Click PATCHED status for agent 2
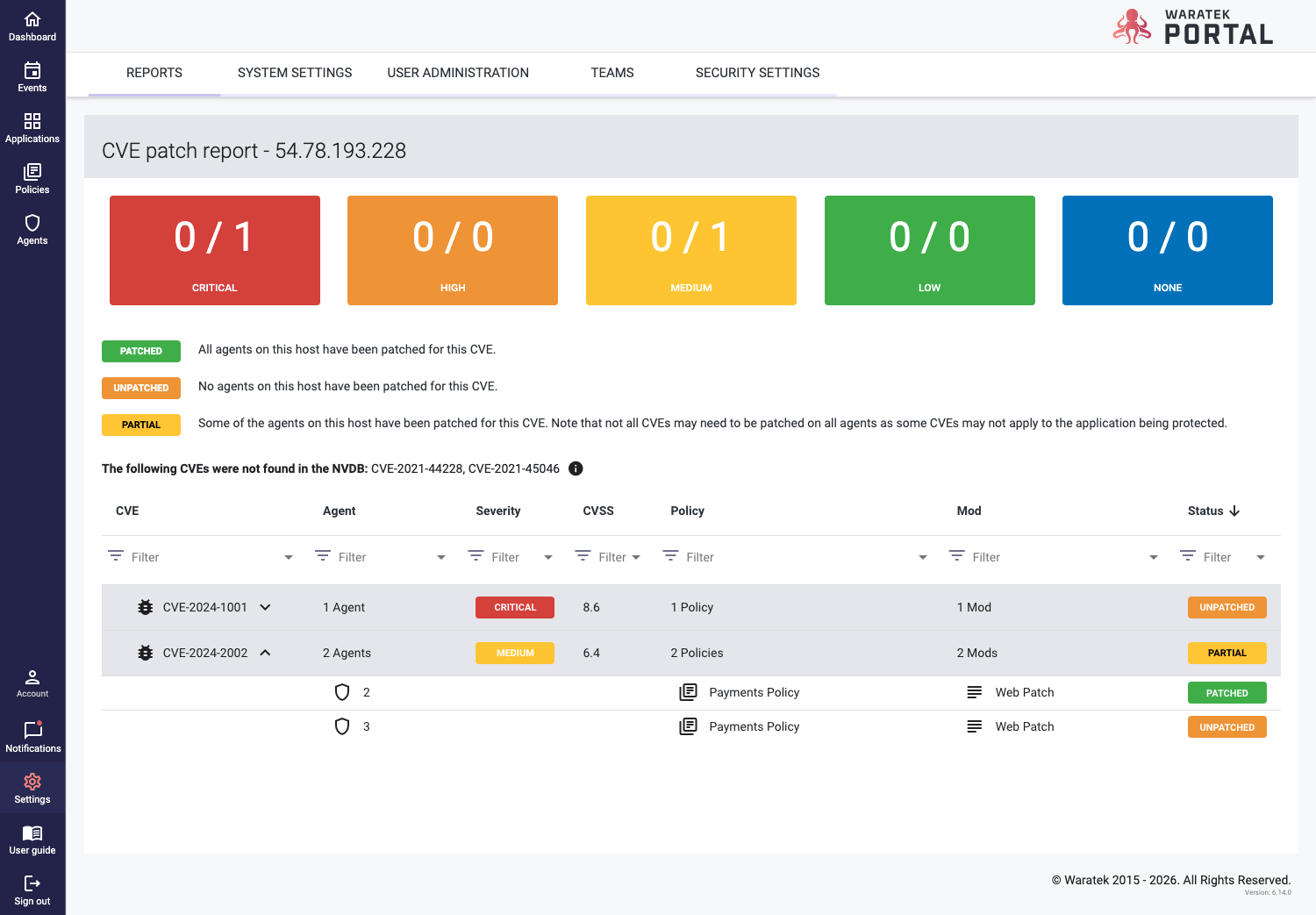Image resolution: width=1316 pixels, height=915 pixels. [x=1227, y=693]
